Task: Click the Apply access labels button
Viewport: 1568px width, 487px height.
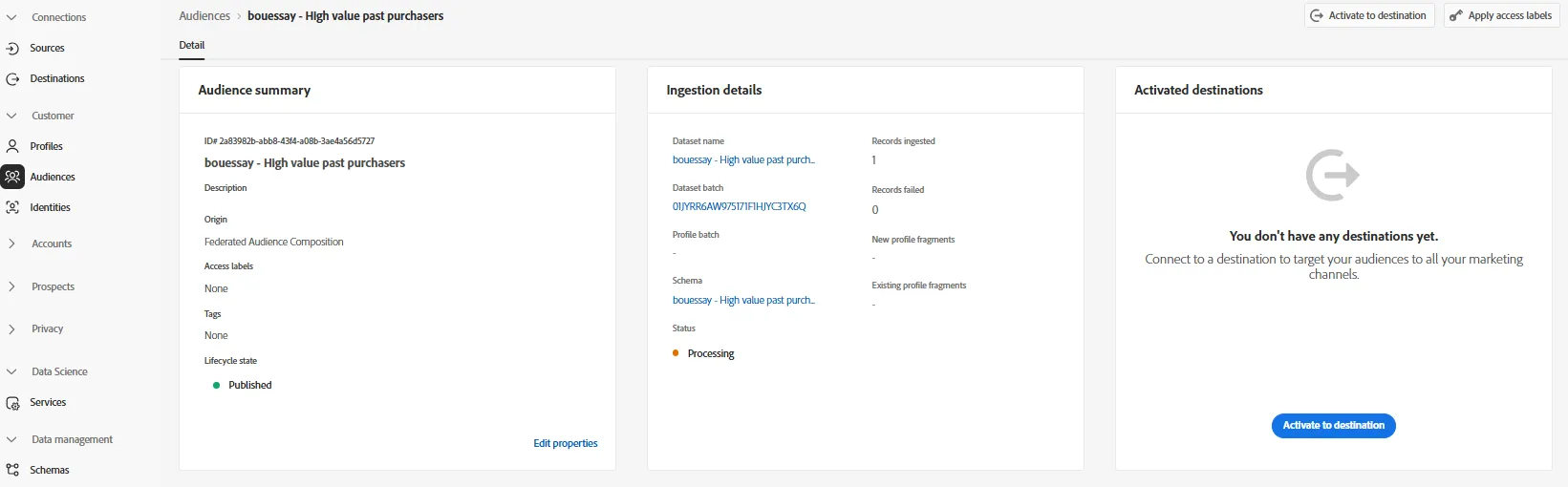Action: click(x=1501, y=15)
